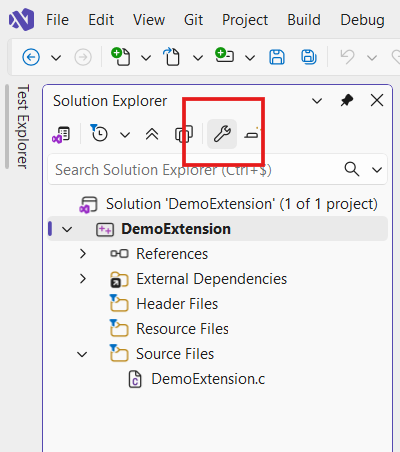Click the Save icon
400x452 pixels.
[x=277, y=57]
